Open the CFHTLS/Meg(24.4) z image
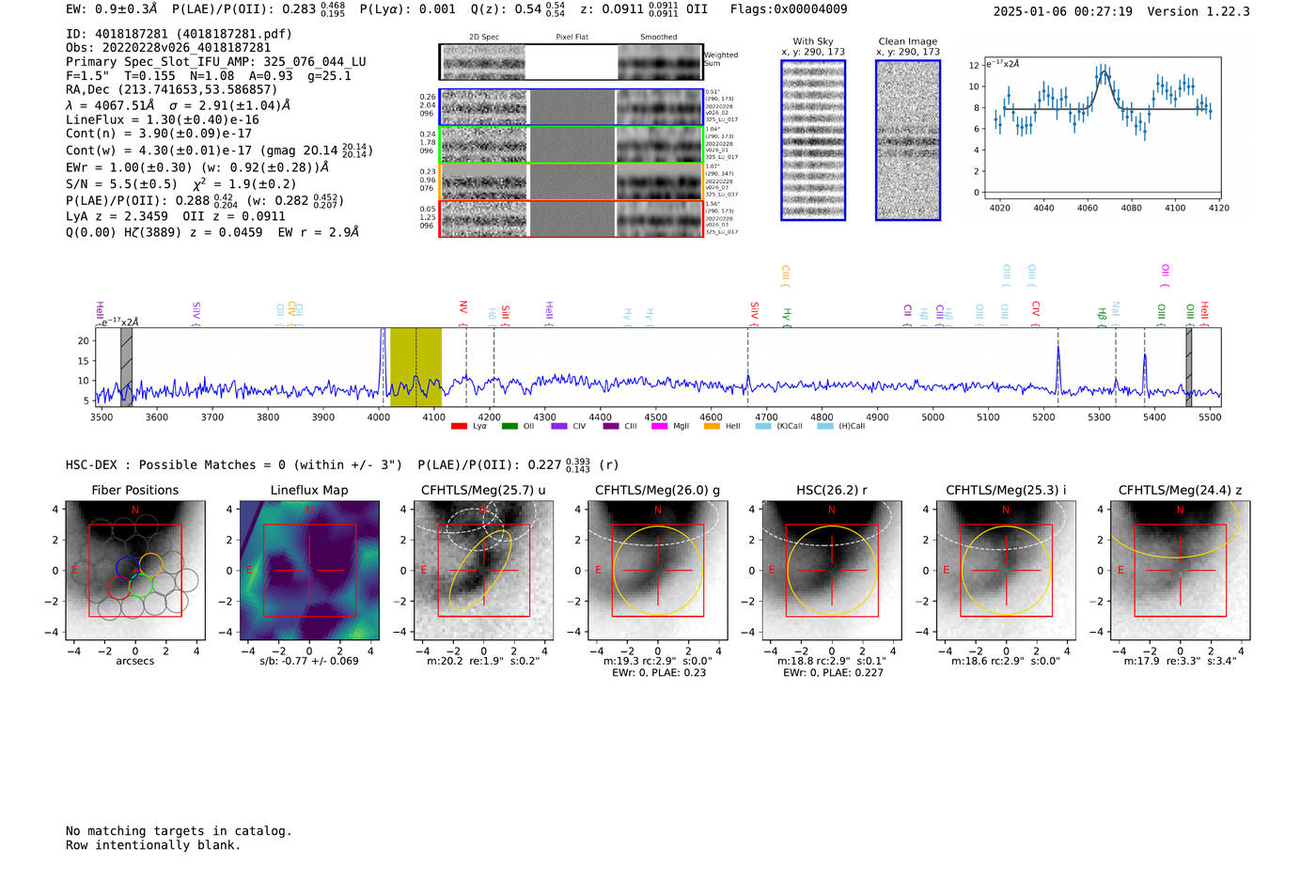 (1181, 571)
